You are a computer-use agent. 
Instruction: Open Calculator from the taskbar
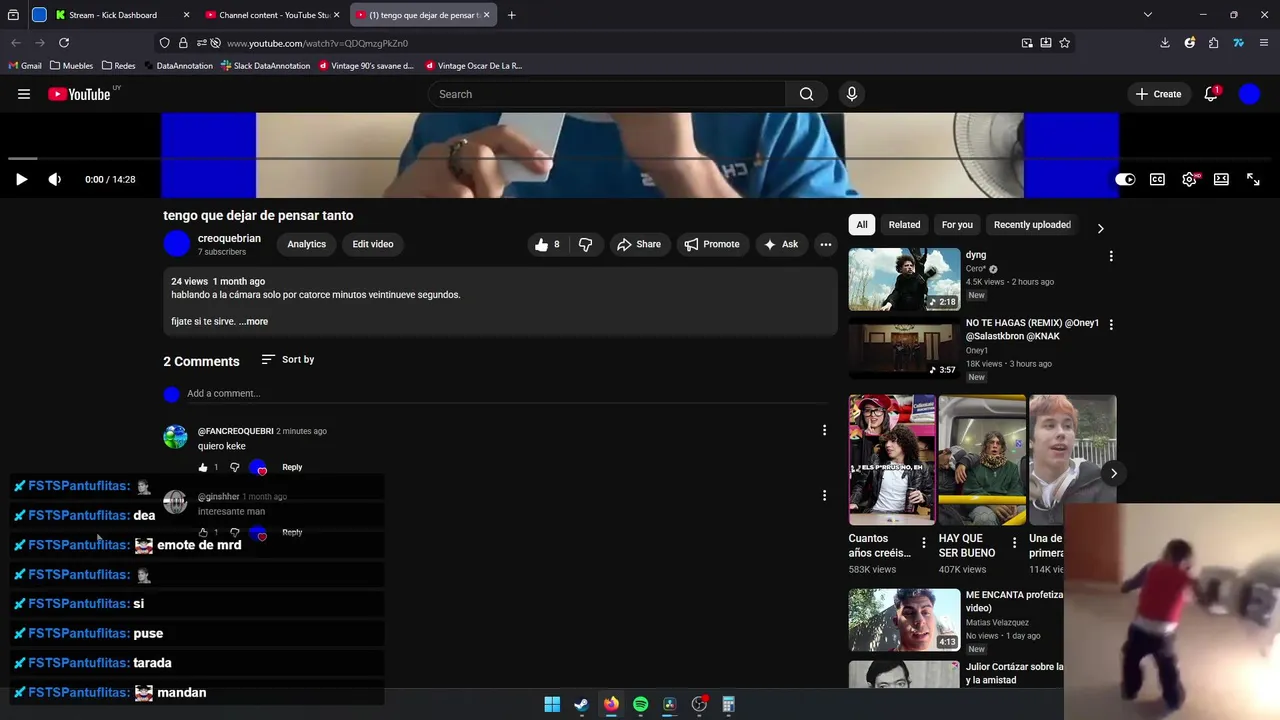pyautogui.click(x=729, y=704)
